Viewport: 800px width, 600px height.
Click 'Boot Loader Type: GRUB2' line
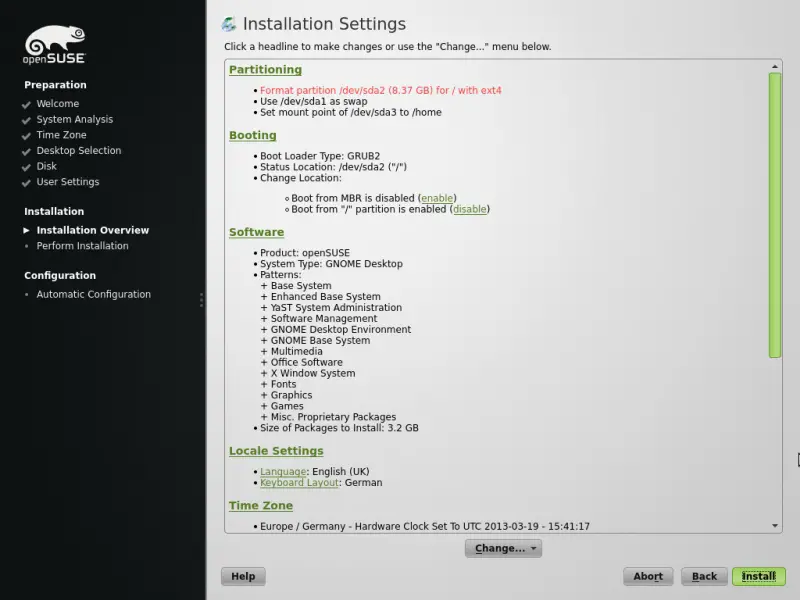320,156
